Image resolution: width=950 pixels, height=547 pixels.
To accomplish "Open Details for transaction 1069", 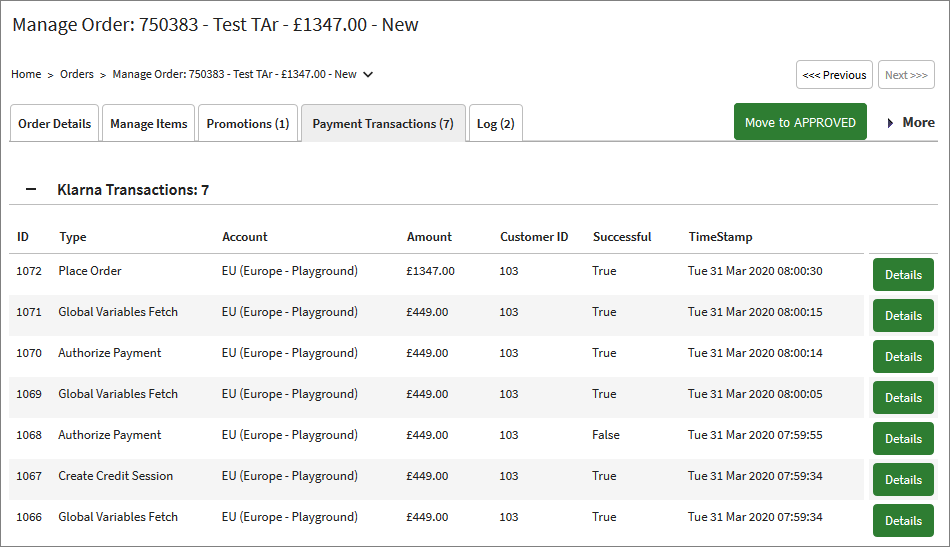I will 902,398.
